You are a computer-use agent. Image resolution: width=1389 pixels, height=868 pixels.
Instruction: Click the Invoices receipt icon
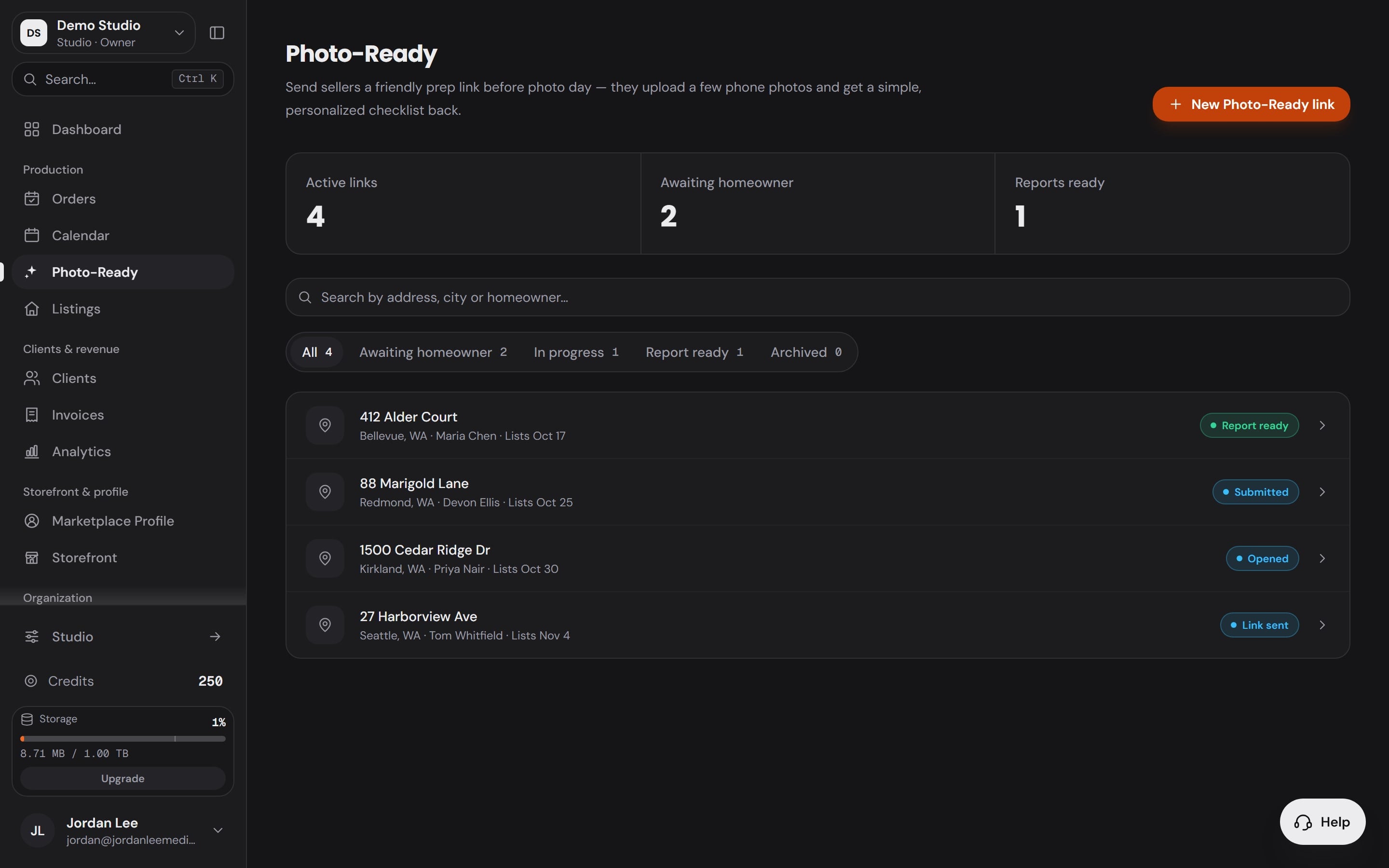[x=31, y=415]
